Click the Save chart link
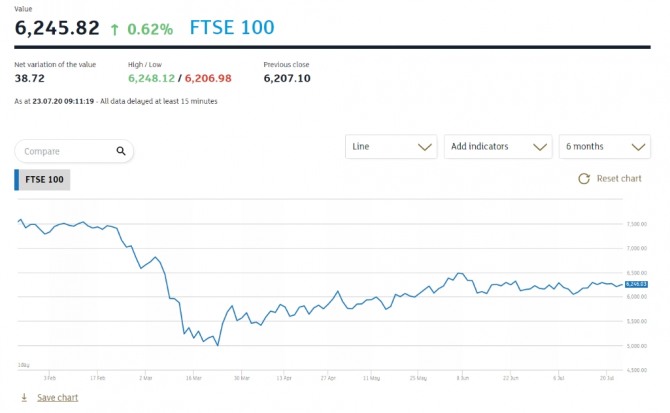Screen dimensions: 670x413 (x=58, y=398)
